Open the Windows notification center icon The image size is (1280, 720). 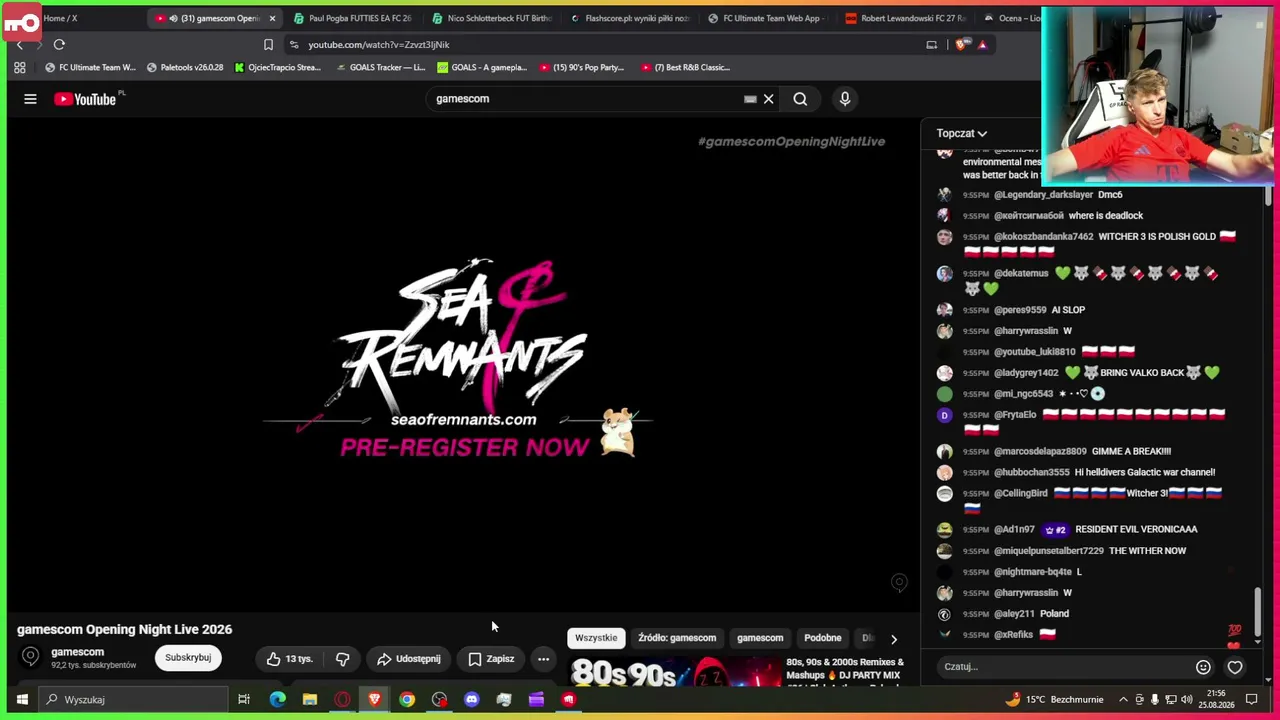point(1251,700)
